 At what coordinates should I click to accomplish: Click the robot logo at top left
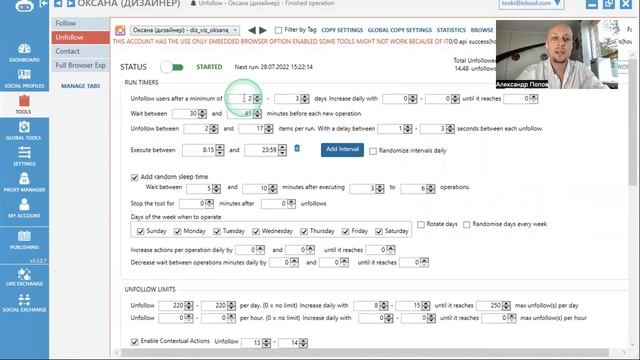pos(24,6)
